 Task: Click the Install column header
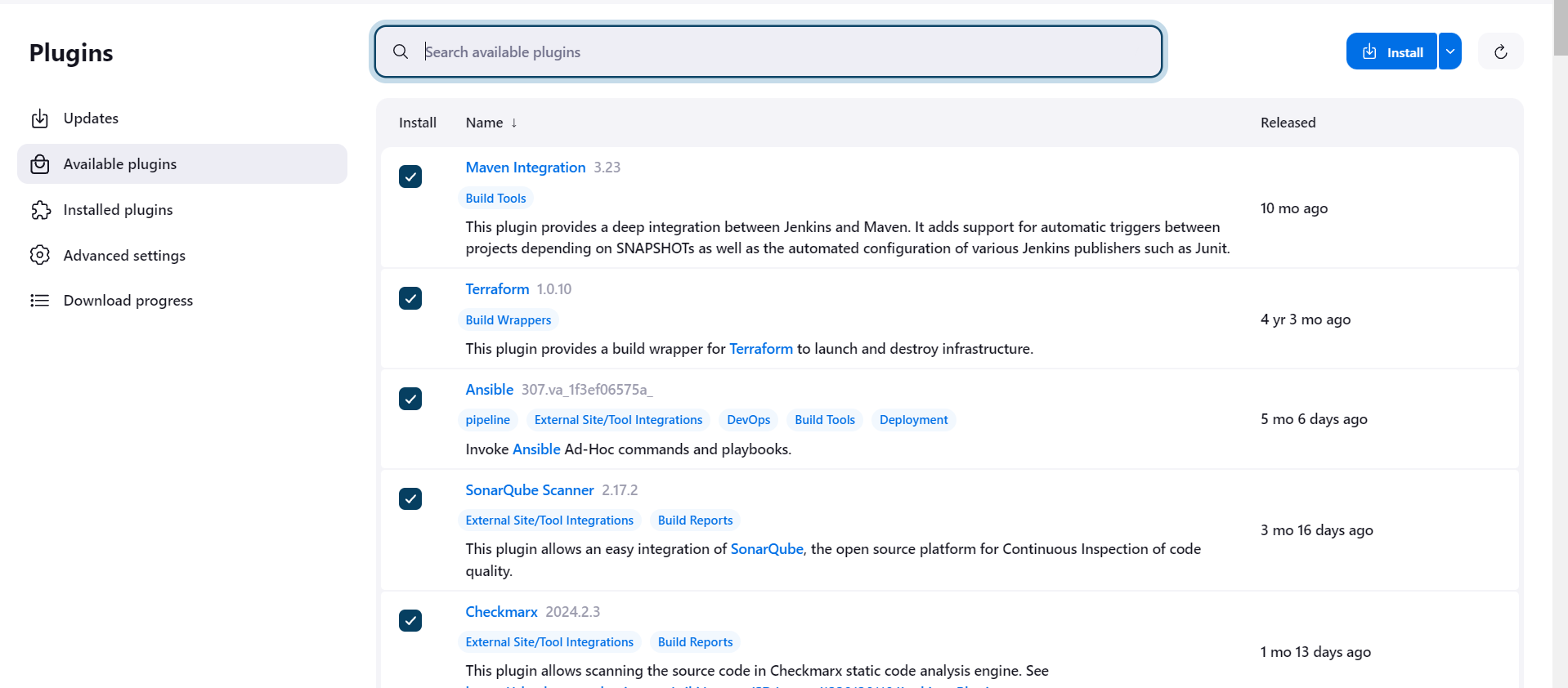pyautogui.click(x=418, y=123)
